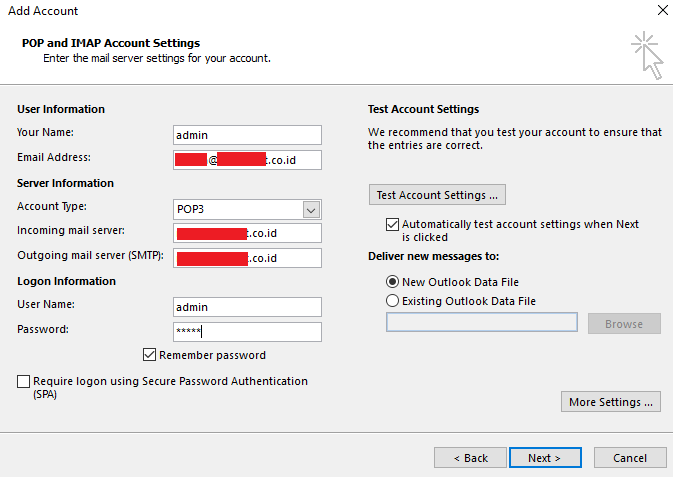Go Back to previous page
673x477 pixels.
click(470, 457)
